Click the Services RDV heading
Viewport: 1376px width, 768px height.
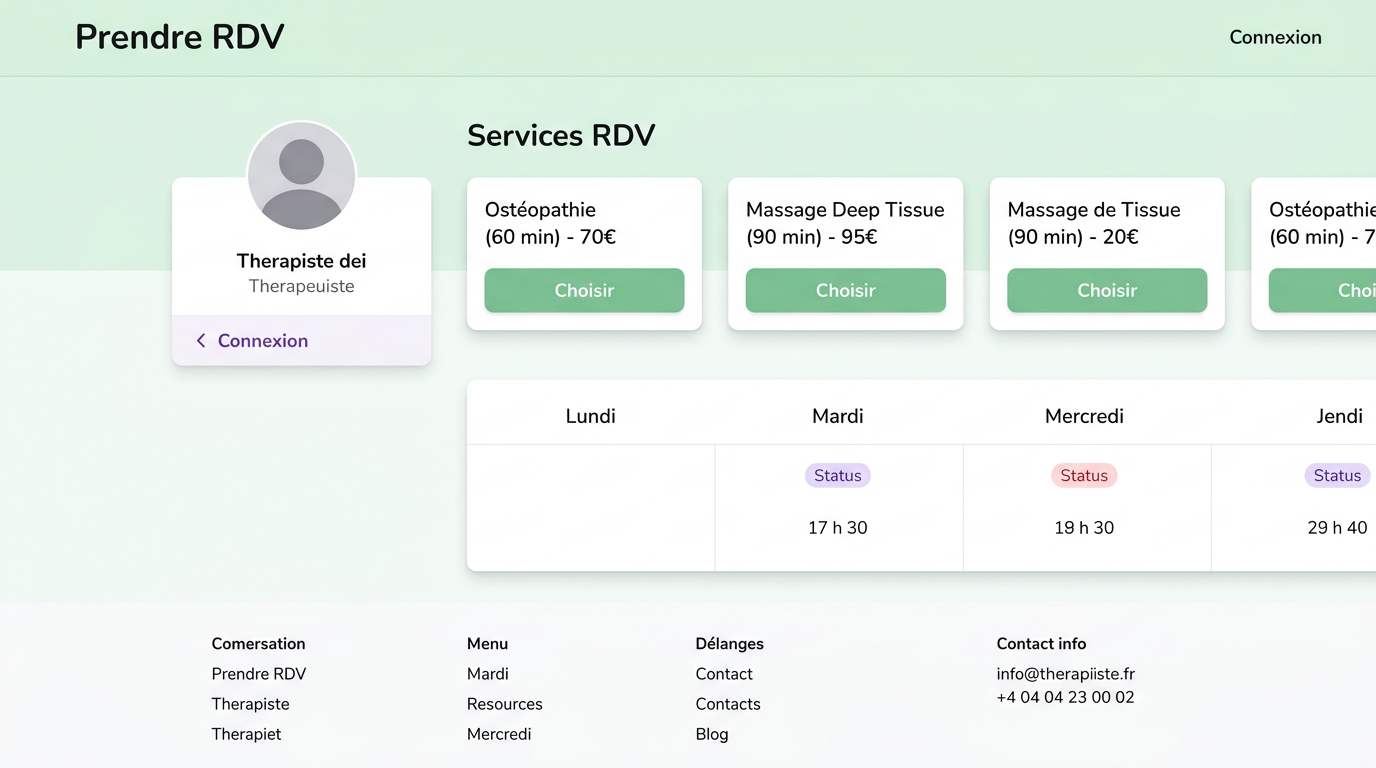pos(561,135)
